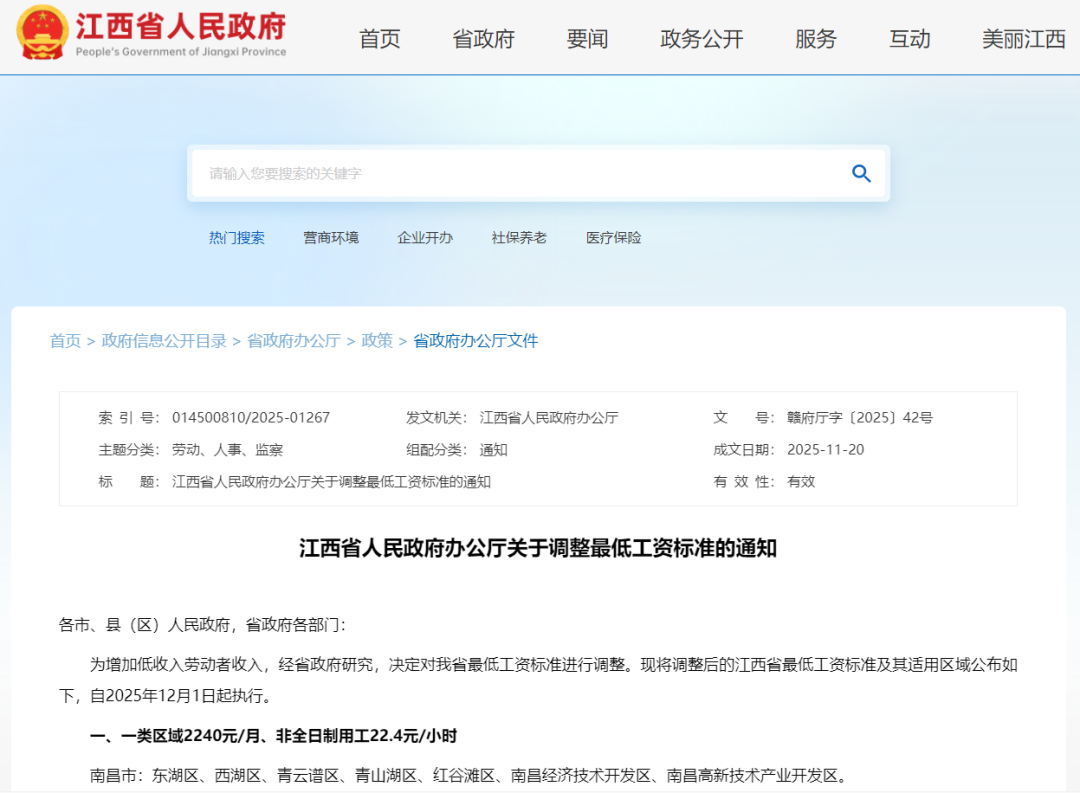
Task: Open the 社保养老 hot search link
Action: [518, 237]
